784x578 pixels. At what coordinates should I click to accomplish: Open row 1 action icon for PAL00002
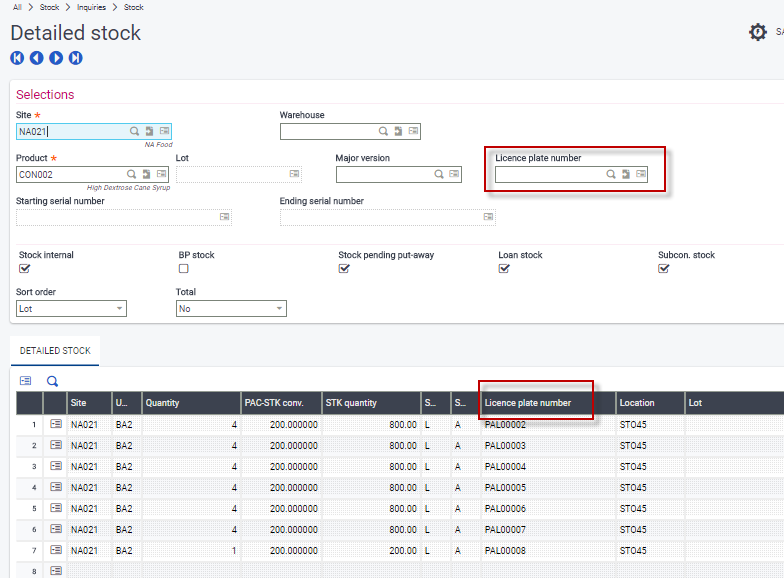coord(56,424)
